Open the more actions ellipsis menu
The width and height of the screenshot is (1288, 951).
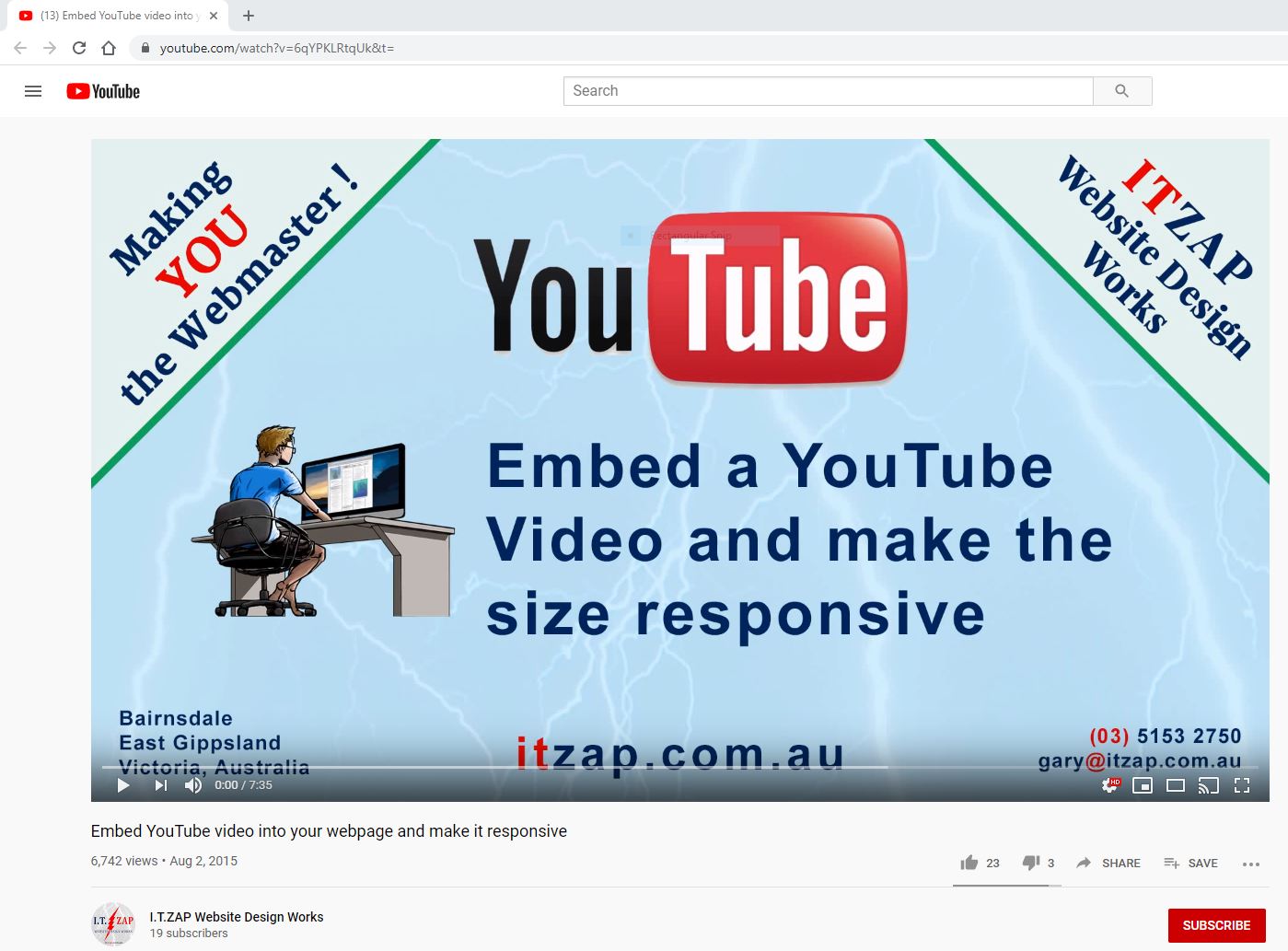point(1250,864)
